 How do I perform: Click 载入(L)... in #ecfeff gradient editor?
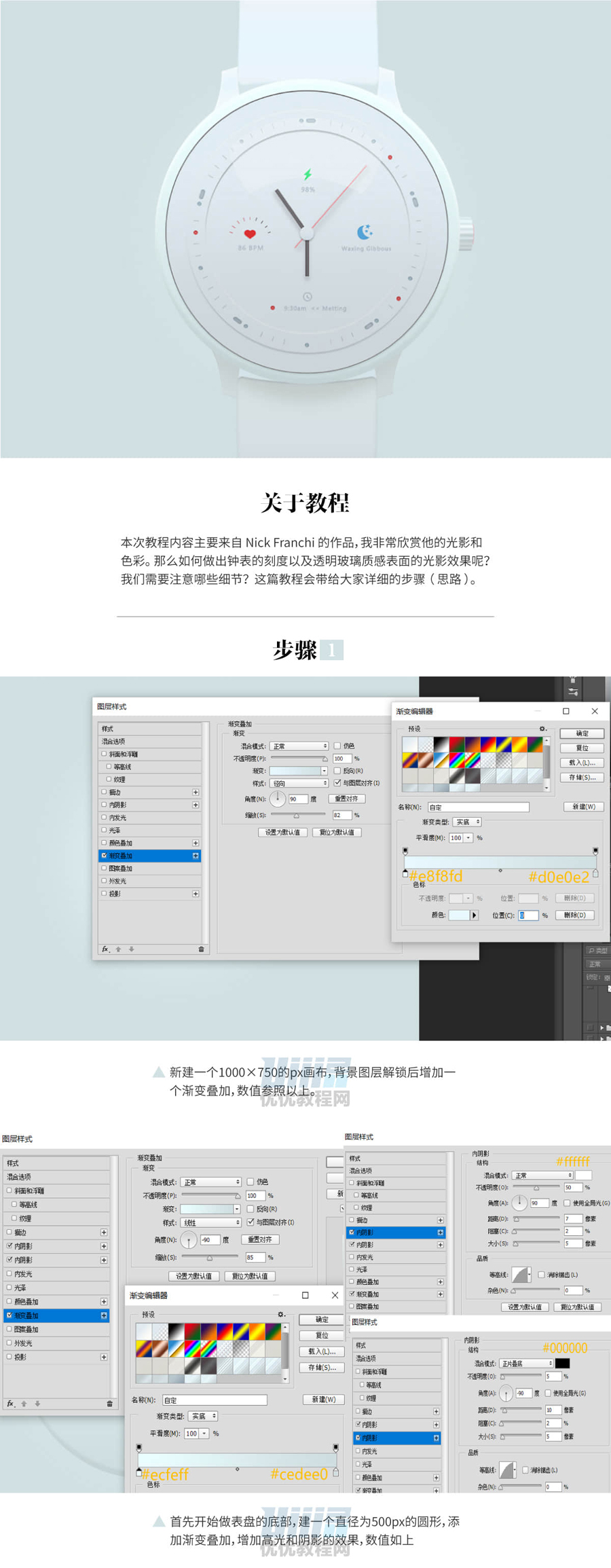(322, 1351)
